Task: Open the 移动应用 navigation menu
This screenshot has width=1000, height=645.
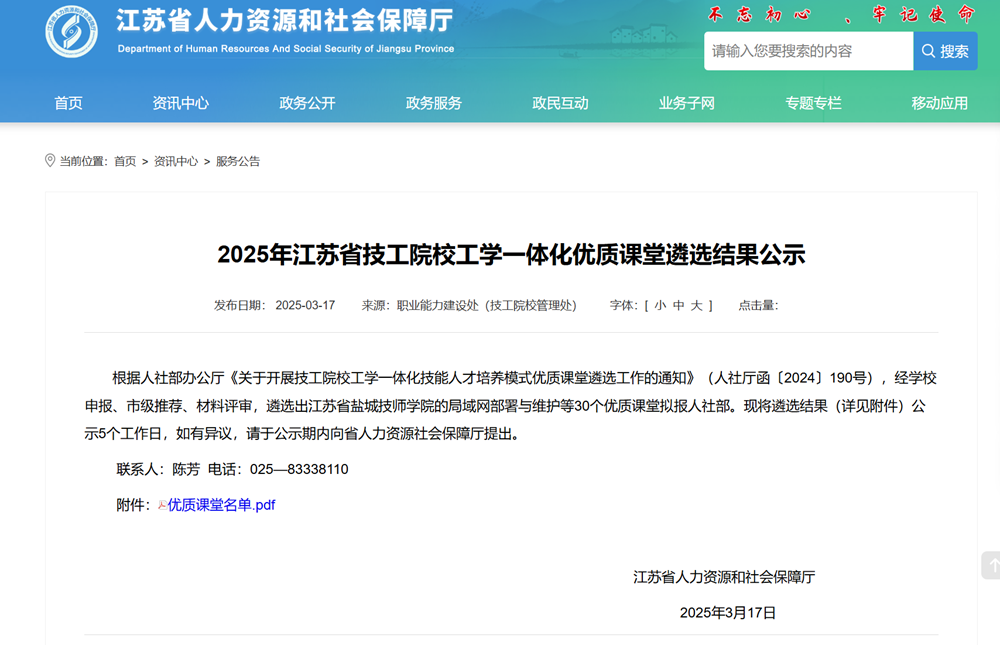Action: [x=939, y=103]
